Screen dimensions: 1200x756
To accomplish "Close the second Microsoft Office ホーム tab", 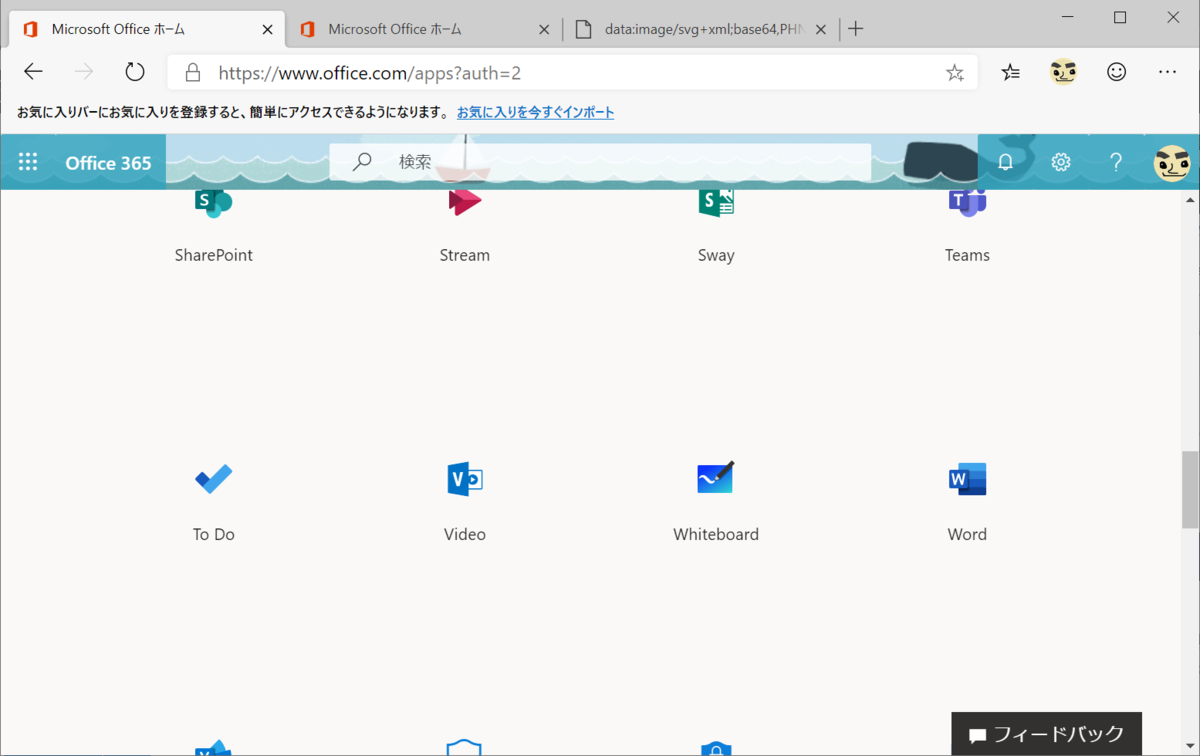I will click(x=544, y=30).
